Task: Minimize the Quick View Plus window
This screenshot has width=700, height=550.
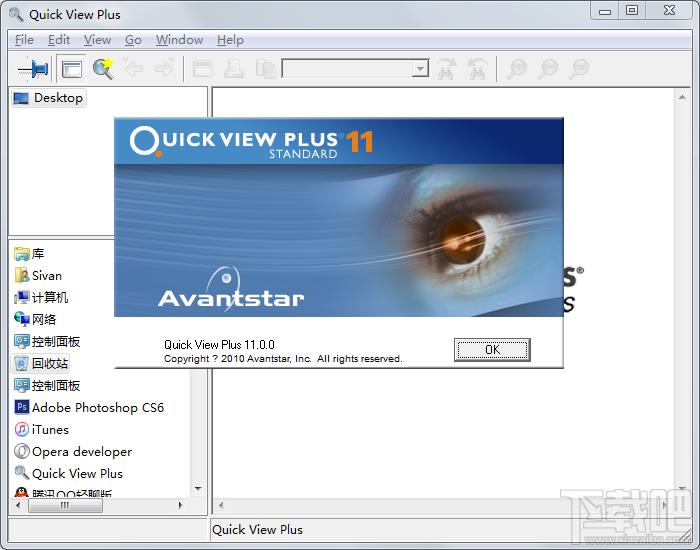Action: coord(605,10)
